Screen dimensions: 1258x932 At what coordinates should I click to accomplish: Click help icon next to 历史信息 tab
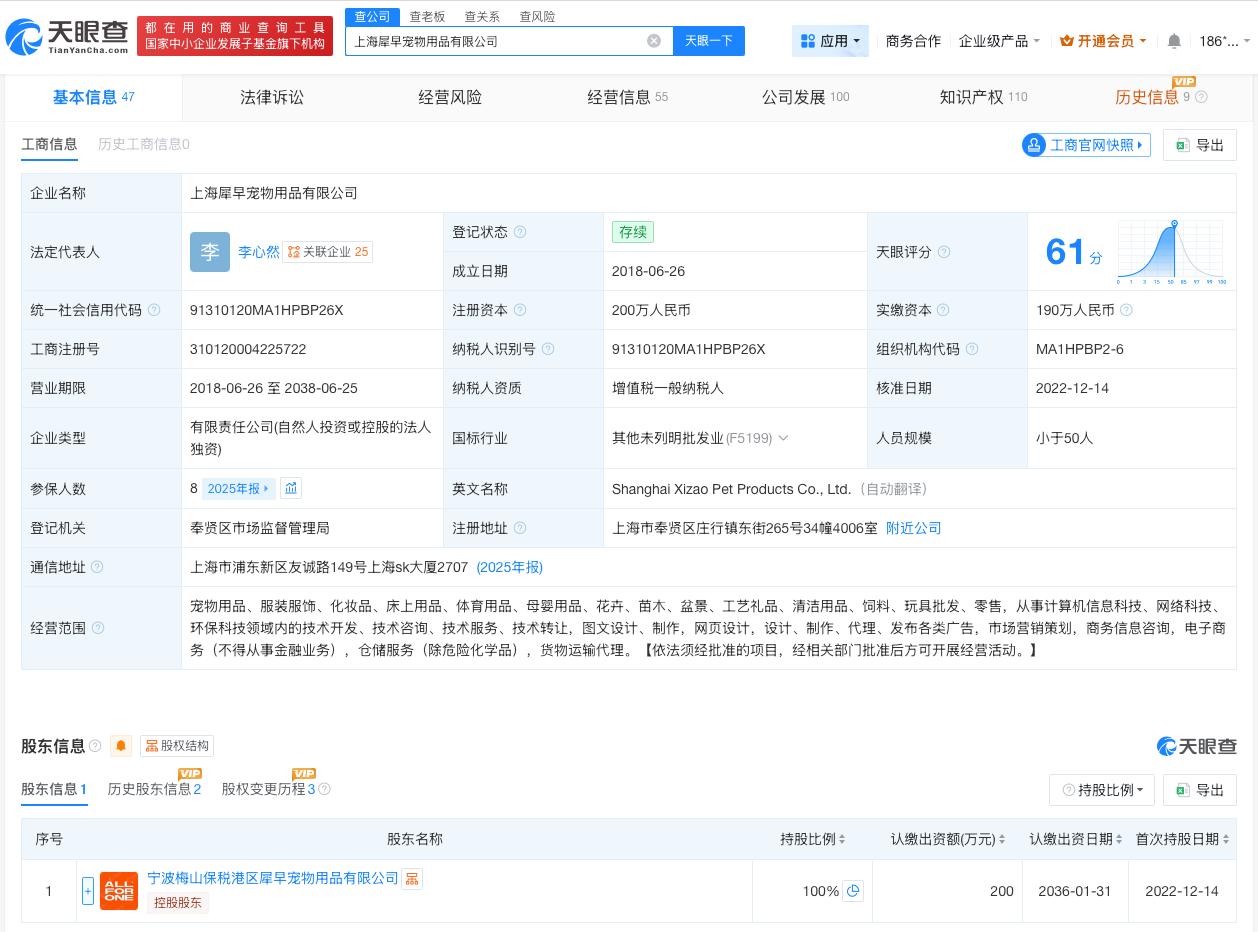point(1201,97)
